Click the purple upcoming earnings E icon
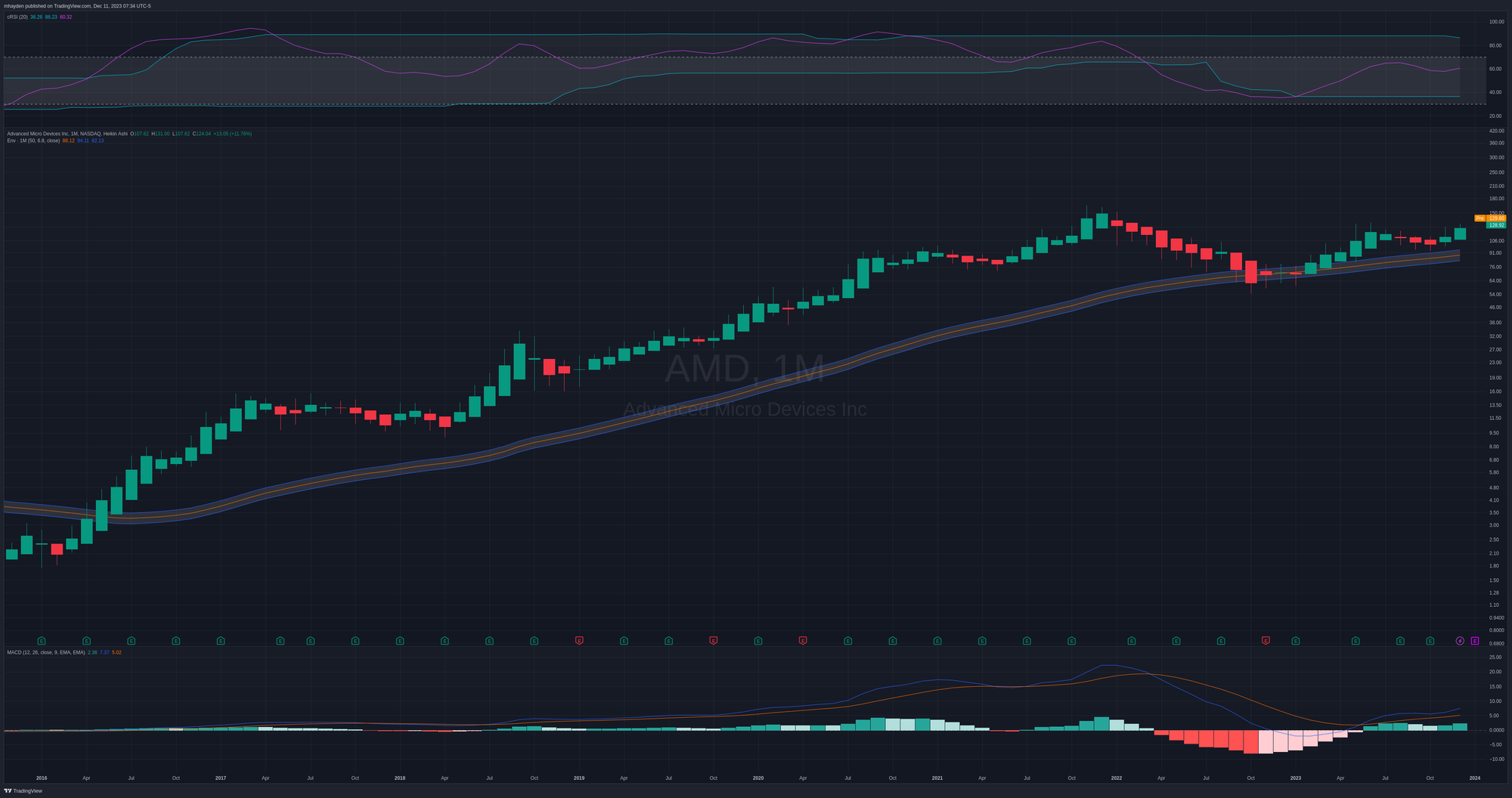Screen dimensions: 1512x798 pos(1475,641)
